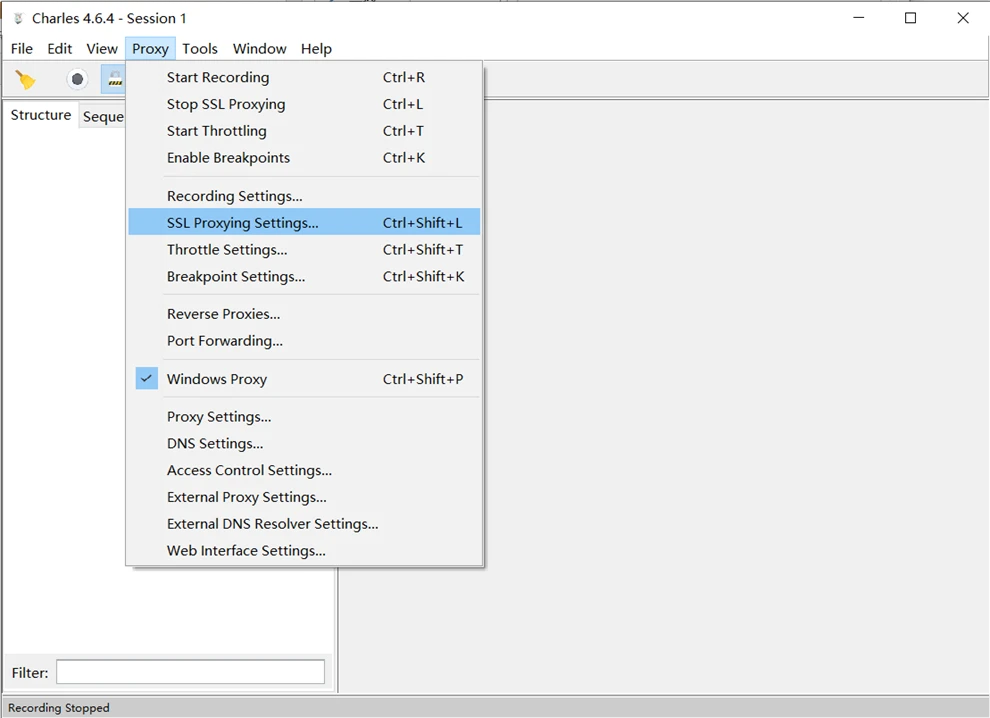This screenshot has width=990, height=718.
Task: Switch to the Sequence tab
Action: 103,116
